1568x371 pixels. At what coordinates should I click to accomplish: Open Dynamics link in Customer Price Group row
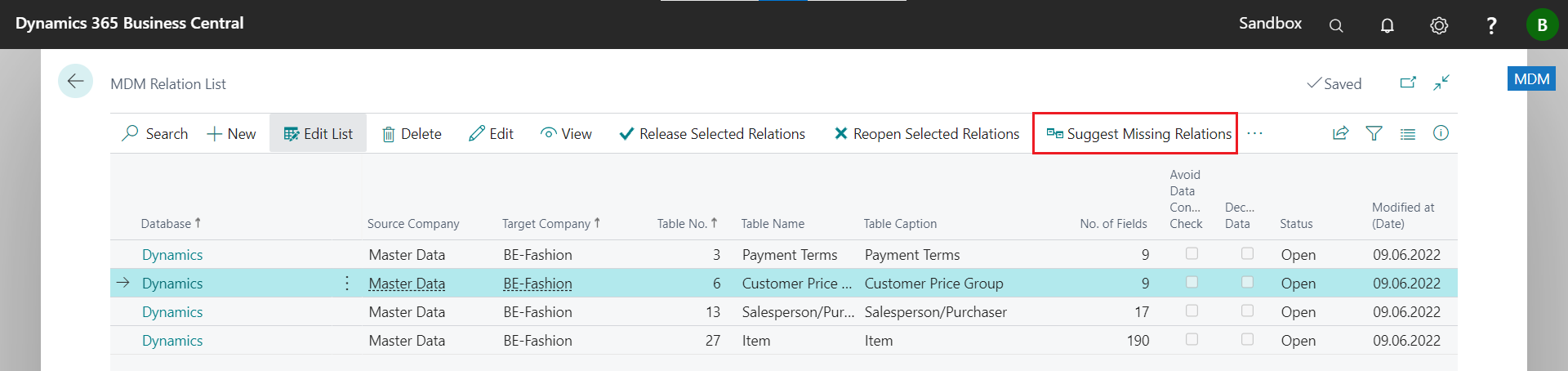coord(172,284)
